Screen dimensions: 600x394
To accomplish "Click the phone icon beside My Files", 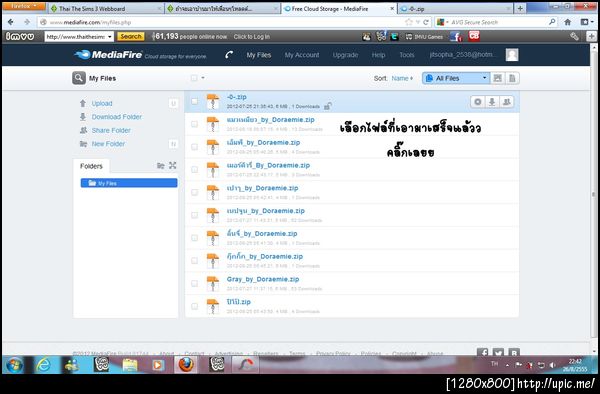I will pyautogui.click(x=229, y=55).
